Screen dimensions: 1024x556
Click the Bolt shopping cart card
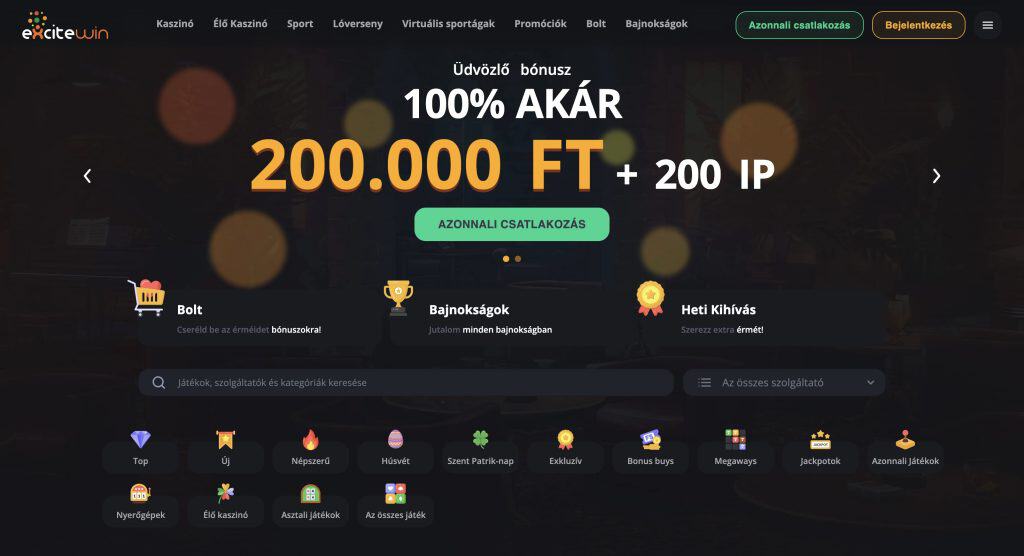pos(255,316)
